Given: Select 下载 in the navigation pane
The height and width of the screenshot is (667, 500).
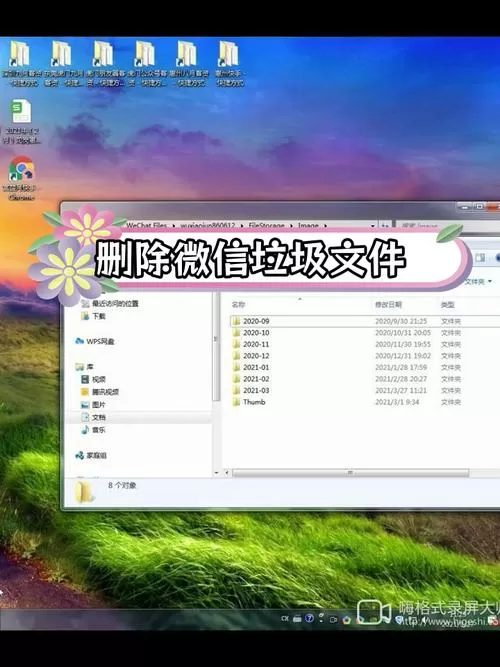Looking at the screenshot, I should (x=94, y=316).
